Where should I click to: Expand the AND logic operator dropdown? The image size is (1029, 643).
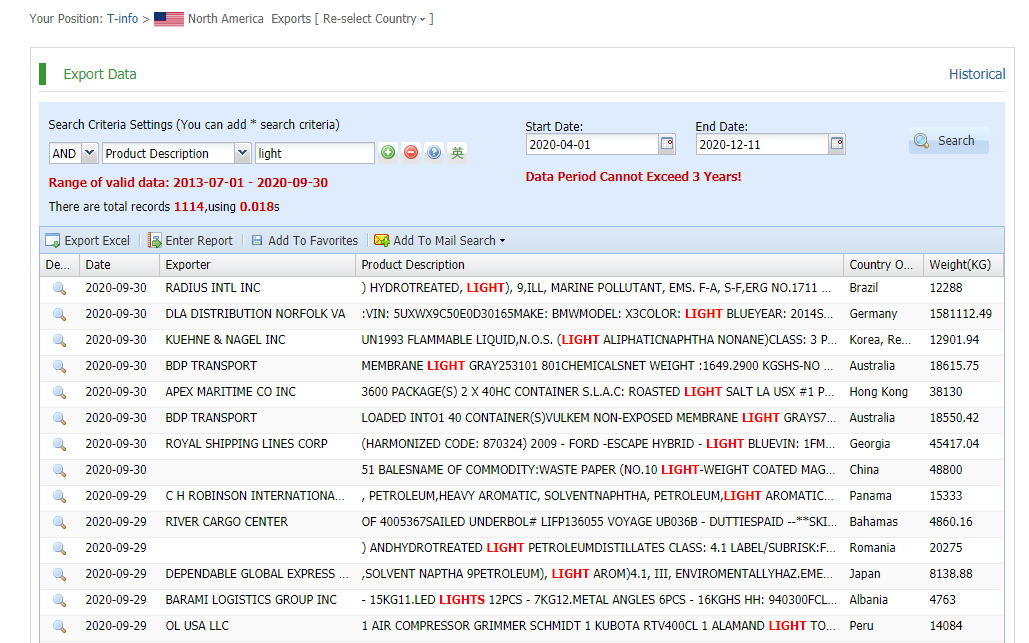pos(89,153)
